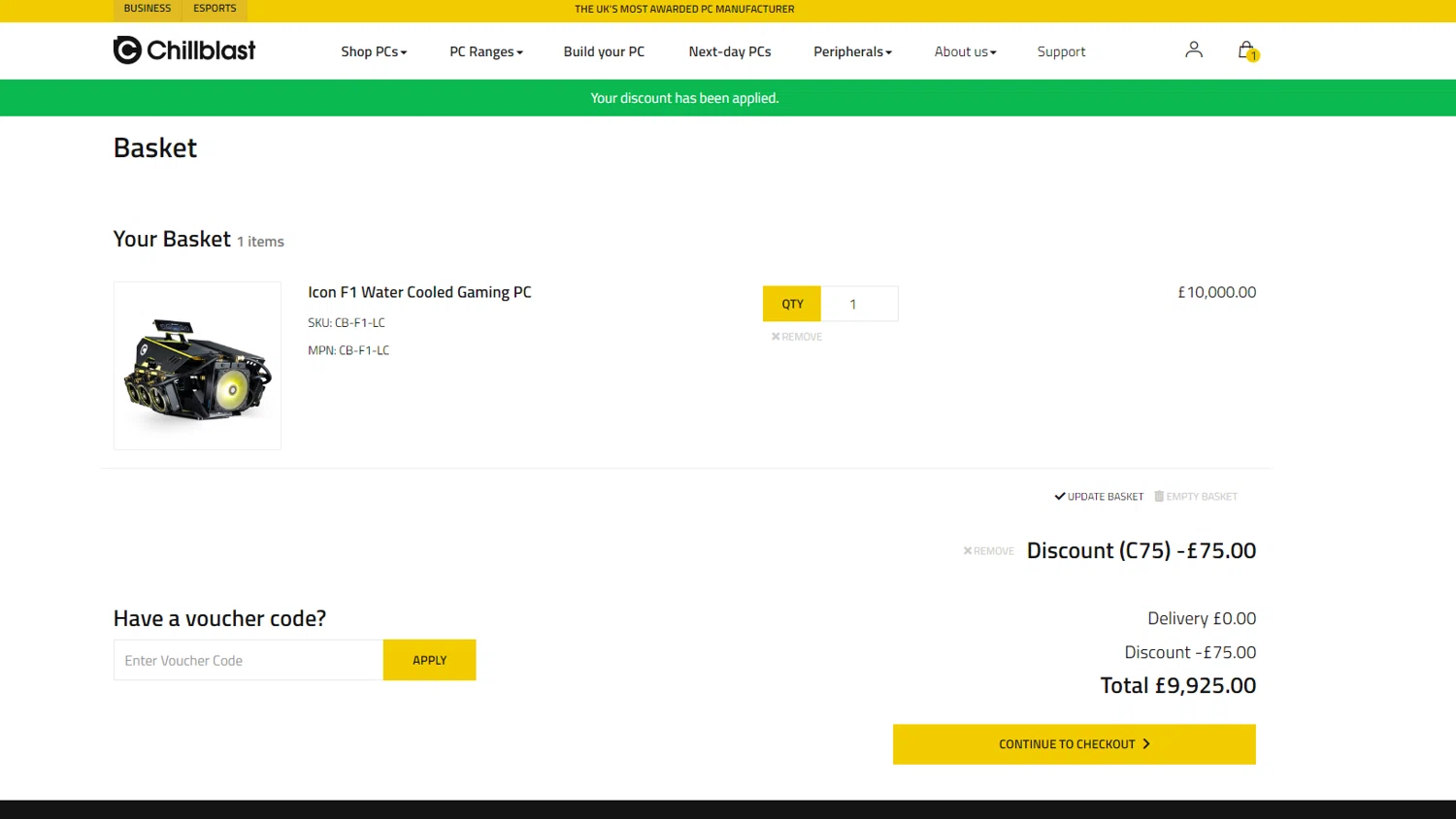This screenshot has height=819, width=1456.
Task: Open the shopping basket icon
Action: coord(1247,50)
